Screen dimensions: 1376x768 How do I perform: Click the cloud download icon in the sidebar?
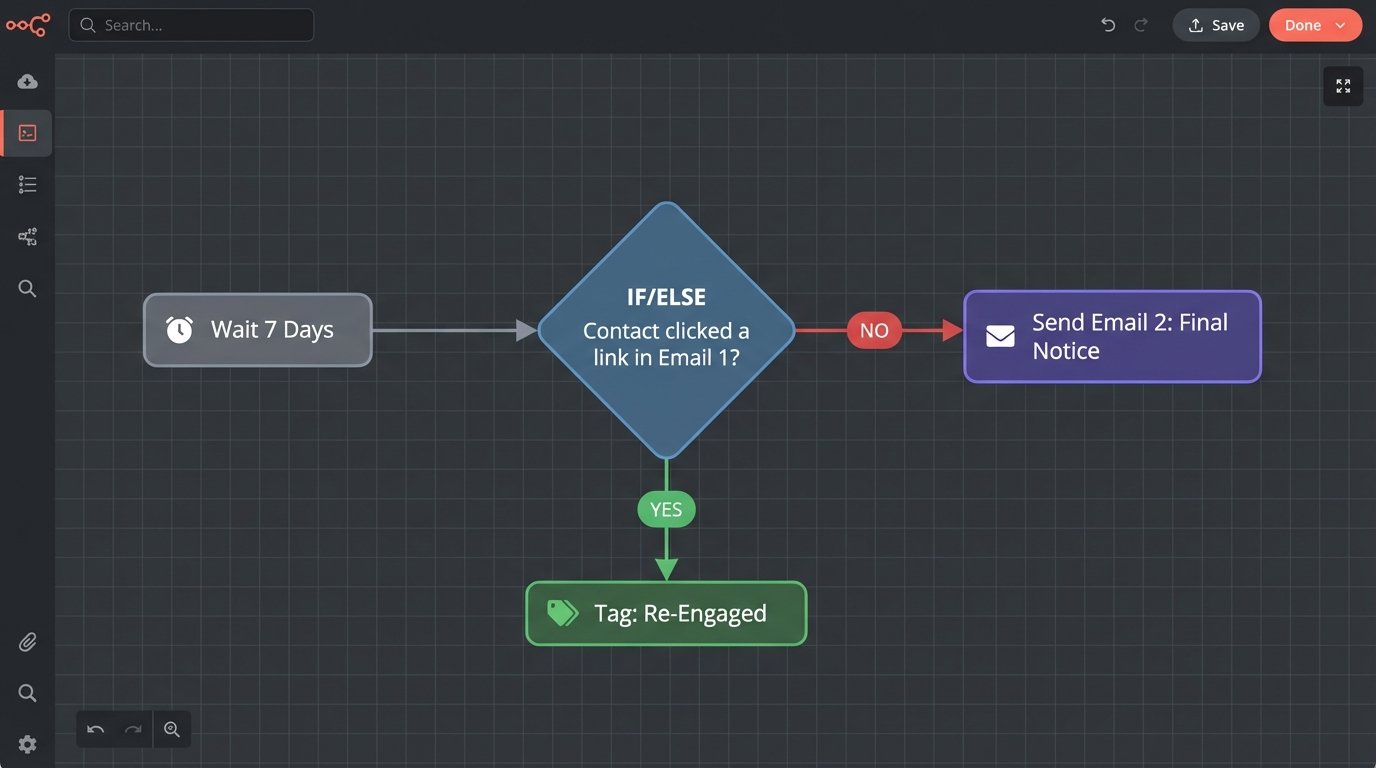click(x=27, y=81)
